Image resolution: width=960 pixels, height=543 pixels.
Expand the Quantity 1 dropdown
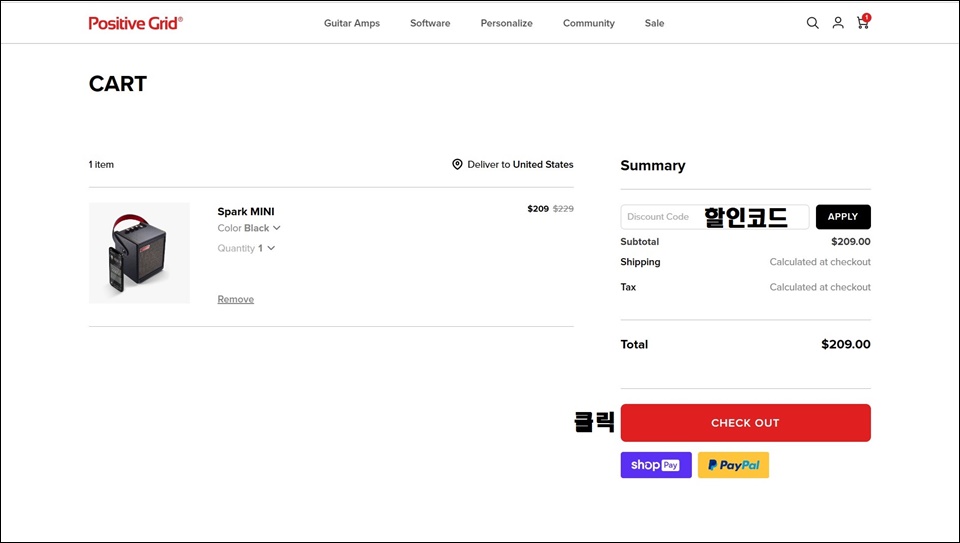coord(246,248)
